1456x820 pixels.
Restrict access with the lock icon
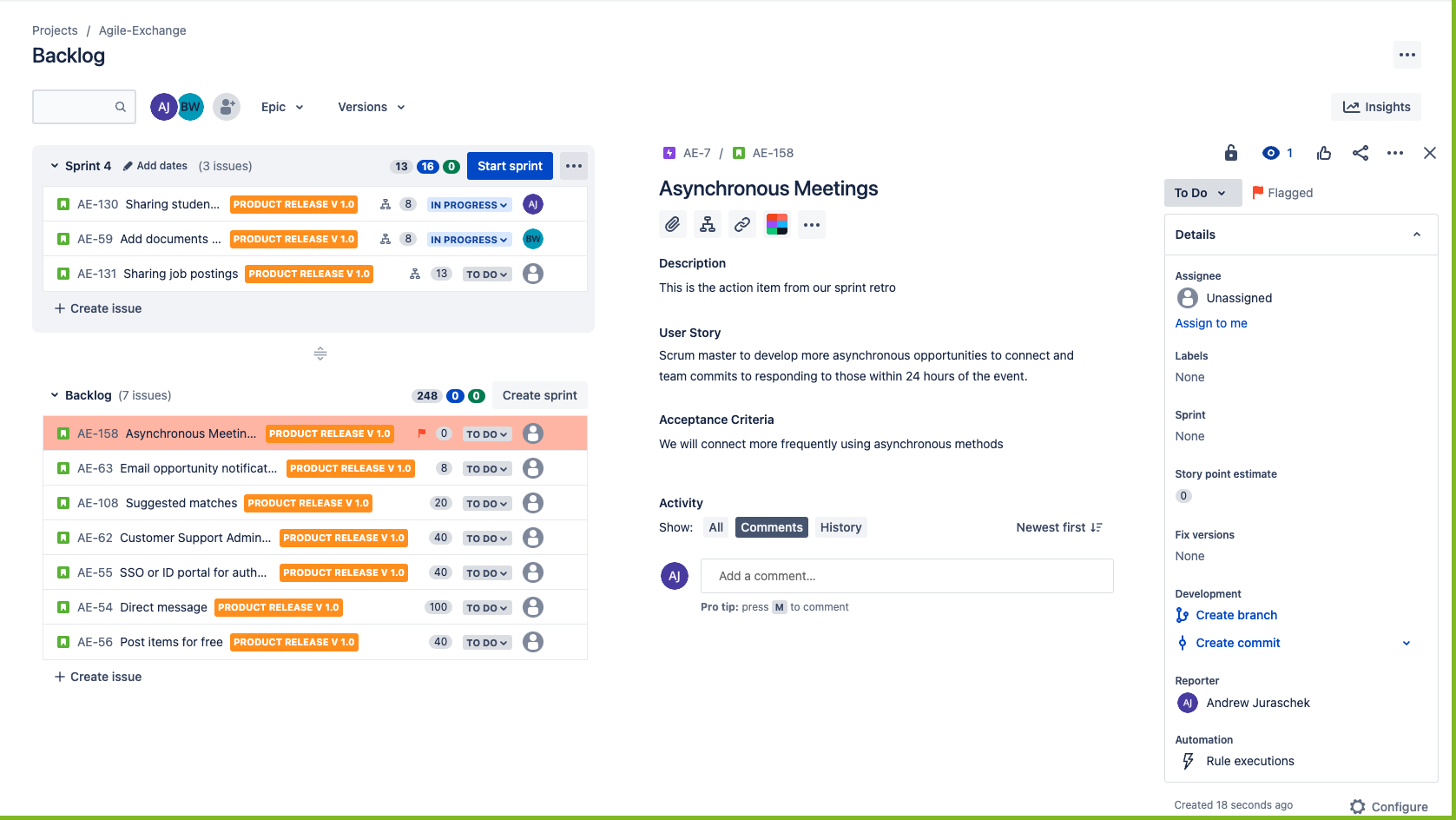coord(1230,153)
